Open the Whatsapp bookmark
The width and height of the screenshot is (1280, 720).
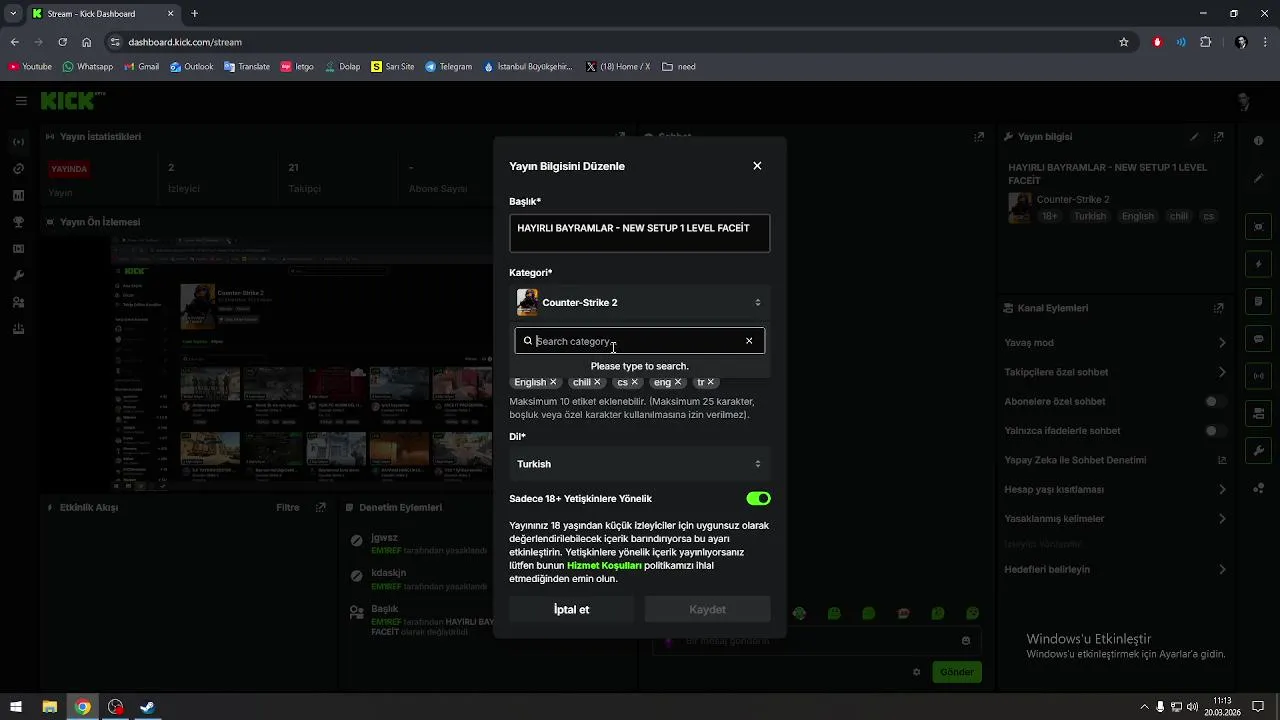(x=88, y=67)
